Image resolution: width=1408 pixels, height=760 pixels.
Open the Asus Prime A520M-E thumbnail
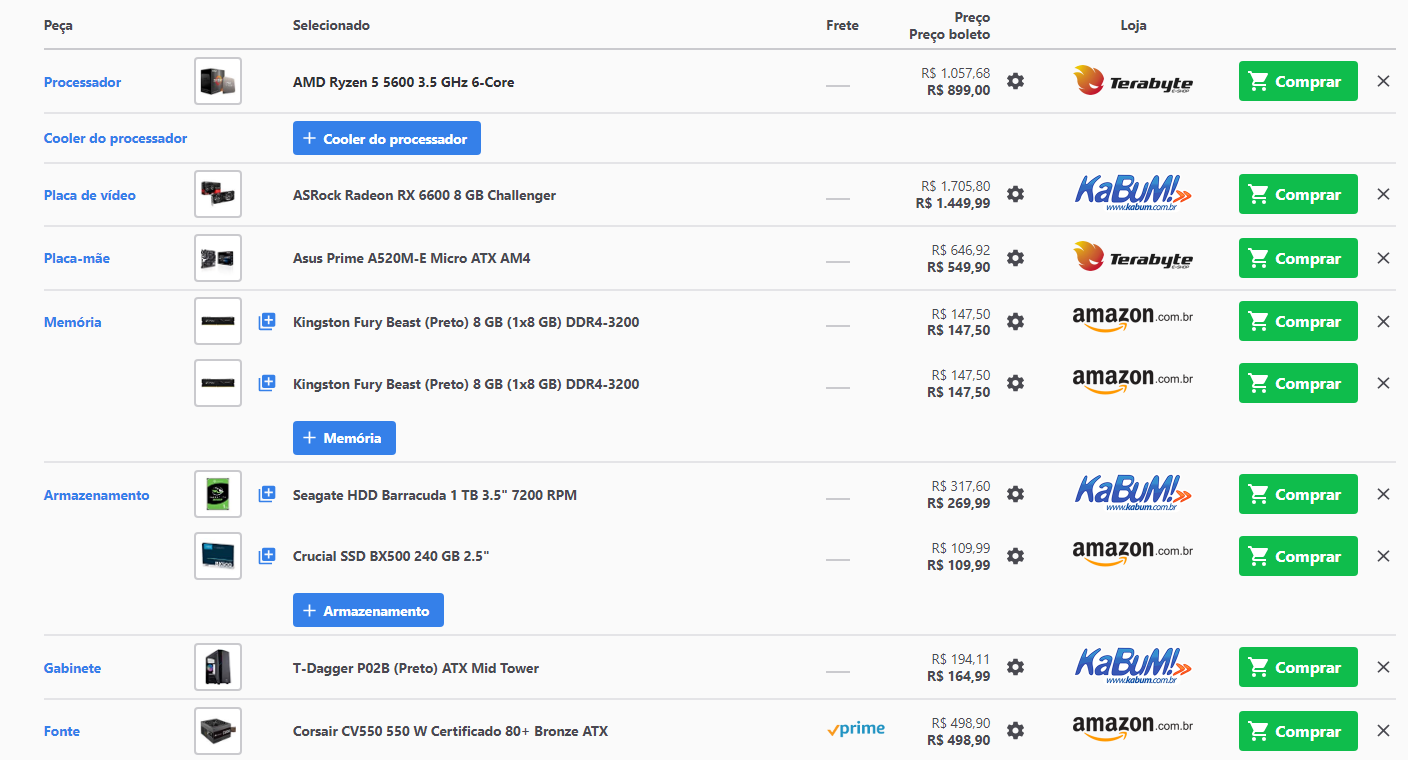218,258
